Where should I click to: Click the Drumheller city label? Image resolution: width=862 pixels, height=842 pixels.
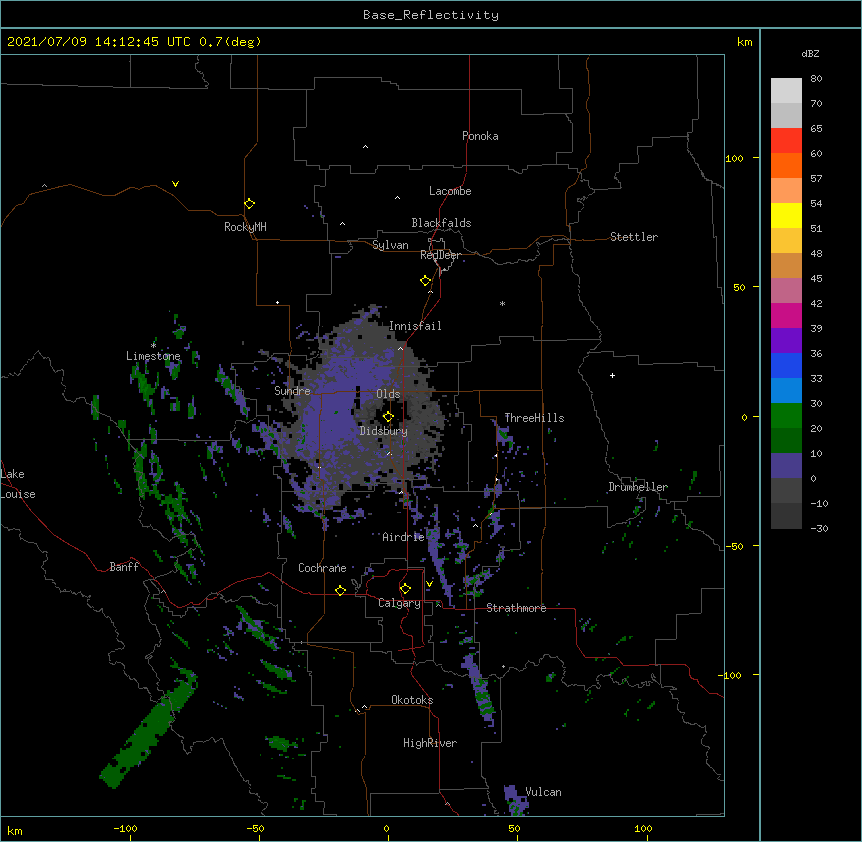click(x=638, y=487)
